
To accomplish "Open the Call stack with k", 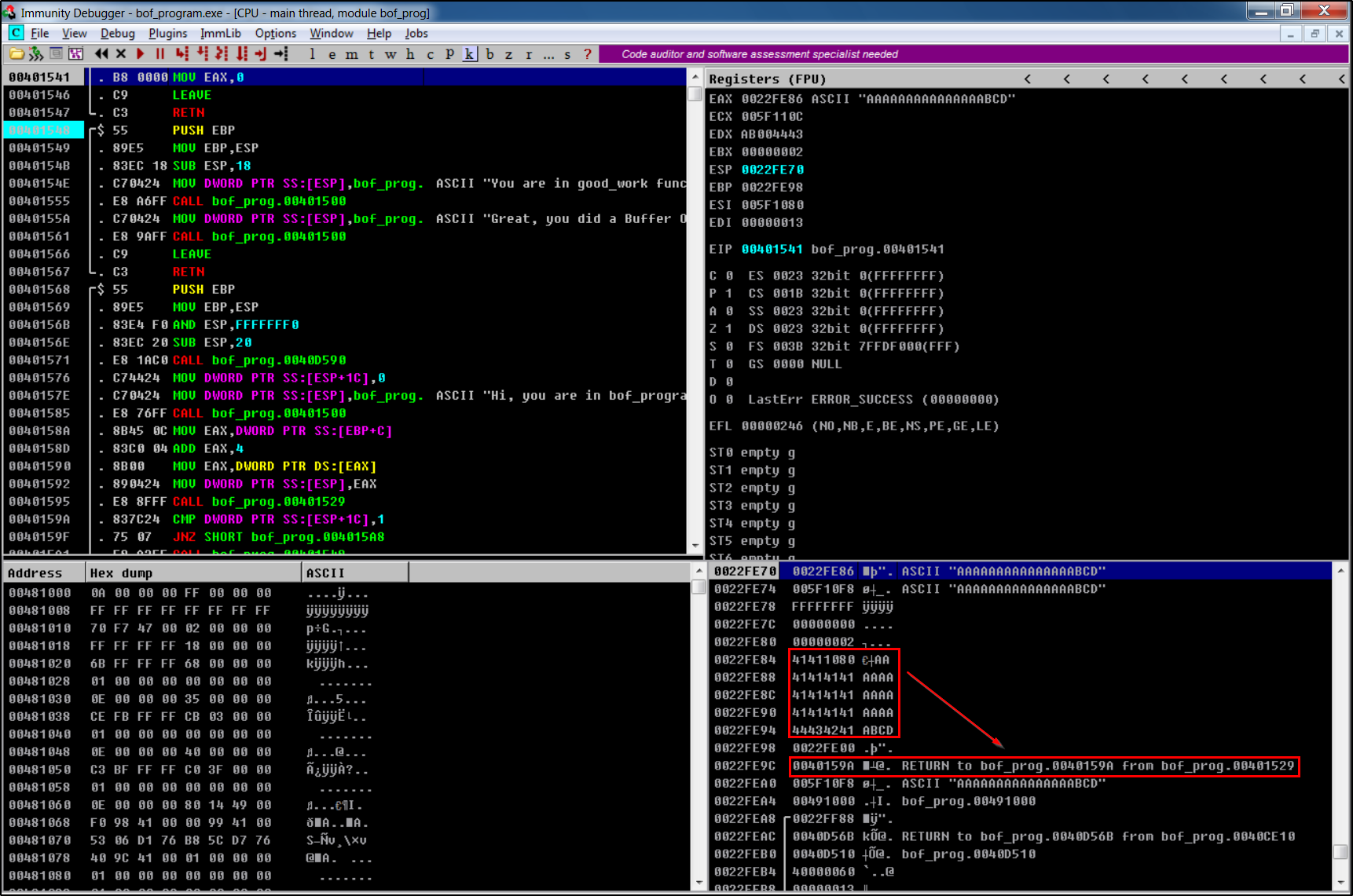I will (469, 54).
